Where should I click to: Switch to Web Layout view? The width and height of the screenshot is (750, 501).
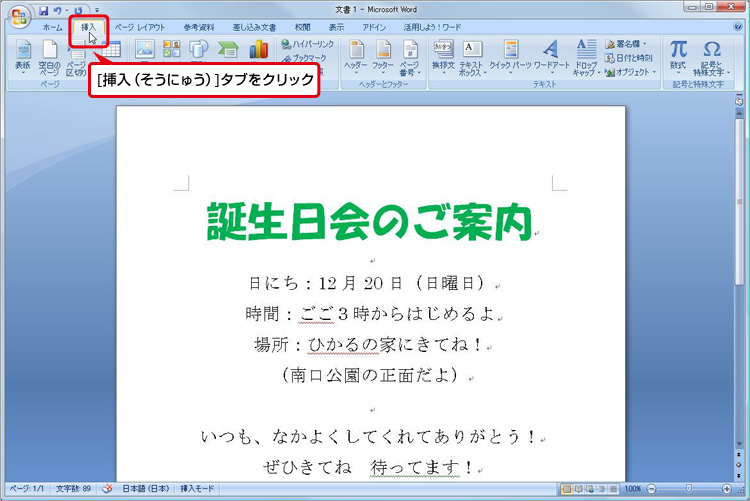click(x=590, y=489)
